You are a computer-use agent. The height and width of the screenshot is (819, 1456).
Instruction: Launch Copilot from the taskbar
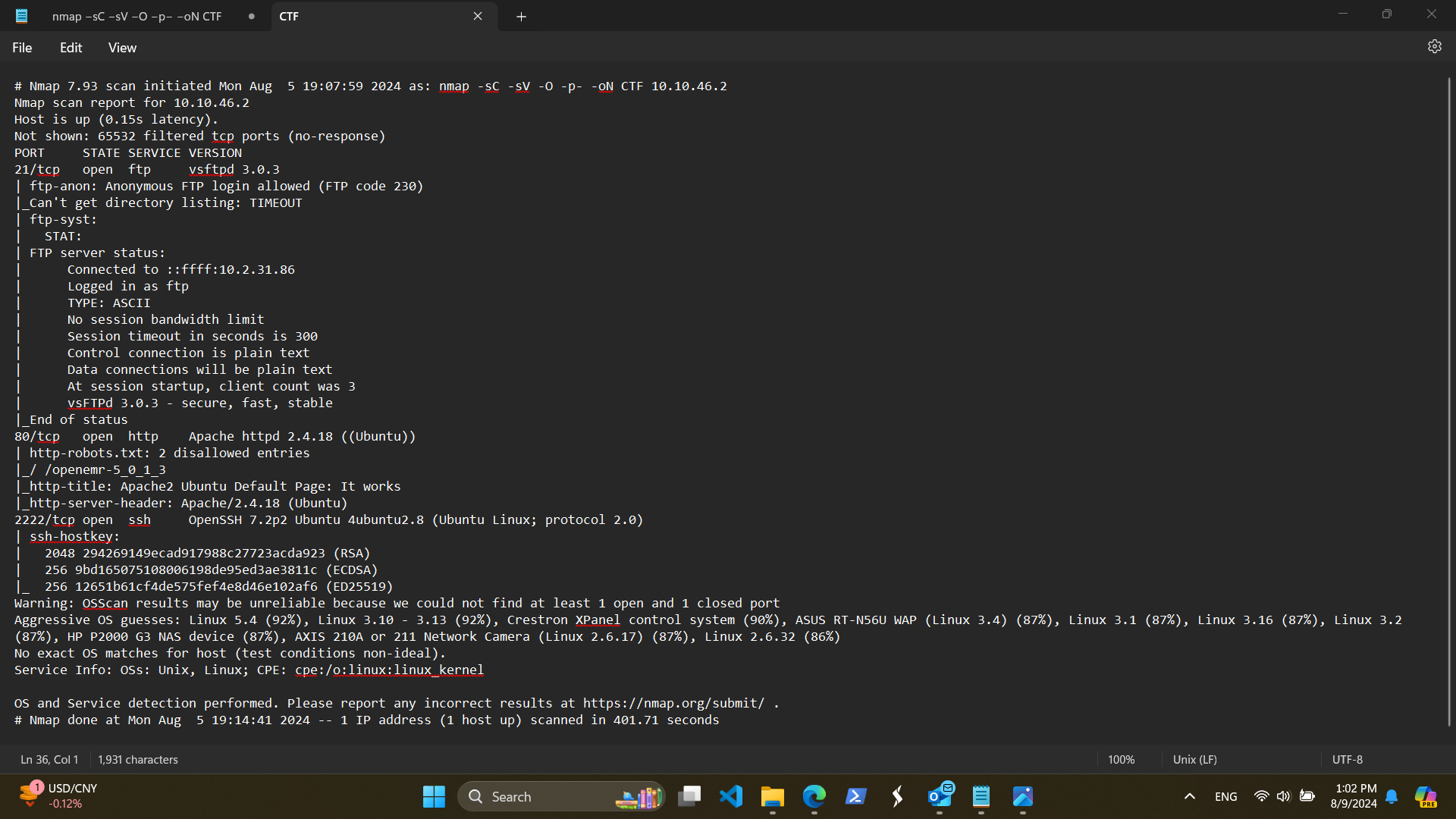tap(1426, 796)
